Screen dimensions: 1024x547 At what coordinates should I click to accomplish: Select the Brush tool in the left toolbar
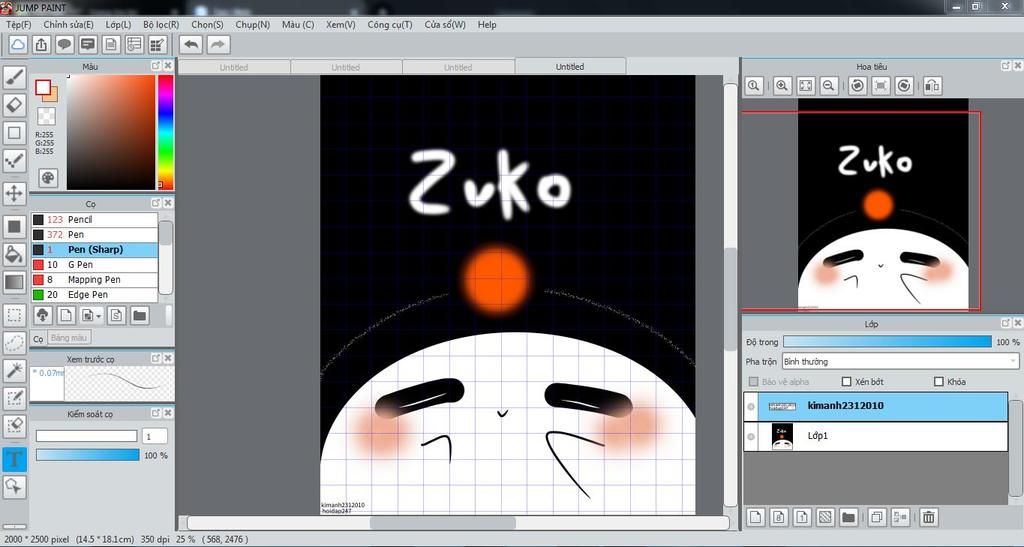coord(14,78)
